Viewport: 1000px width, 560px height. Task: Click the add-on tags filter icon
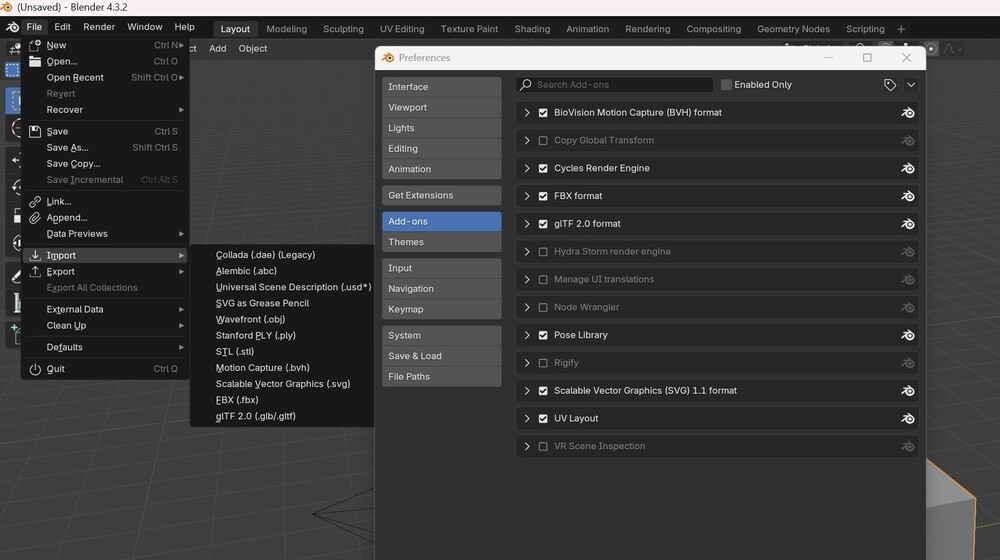pos(890,85)
